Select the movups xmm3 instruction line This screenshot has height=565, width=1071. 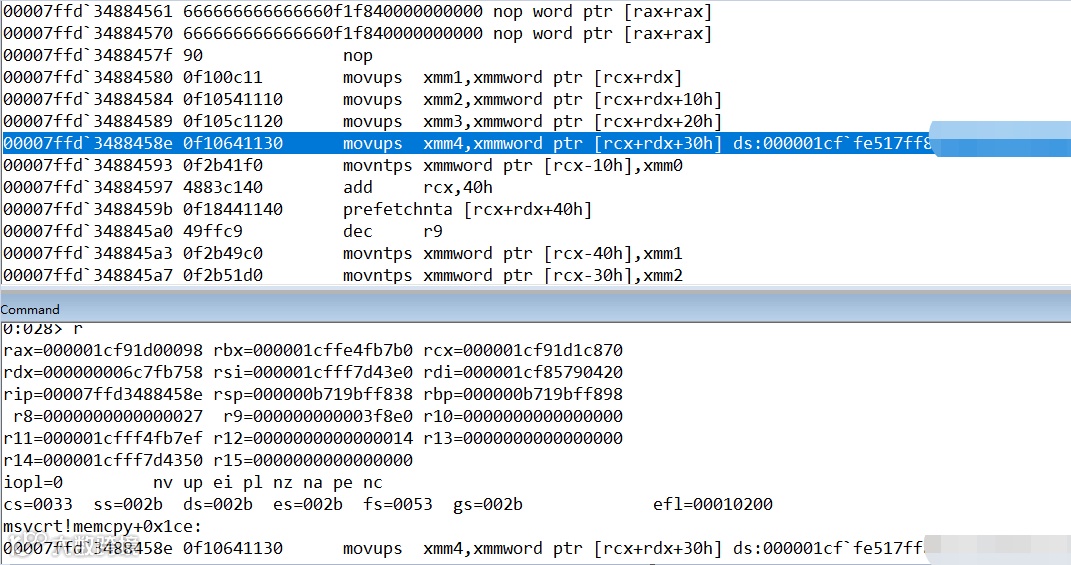tap(363, 121)
